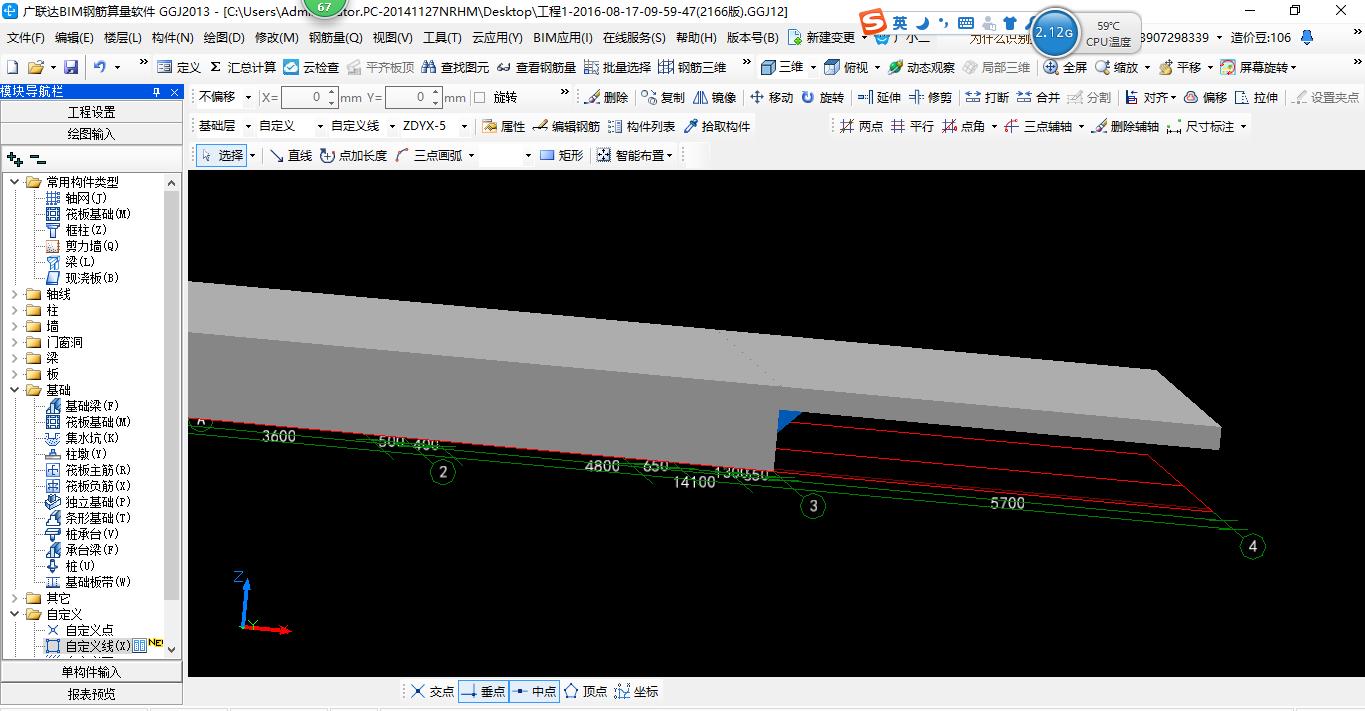Screen dimensions: 1365x711
Task: Click the 新建变更 button
Action: pos(822,37)
